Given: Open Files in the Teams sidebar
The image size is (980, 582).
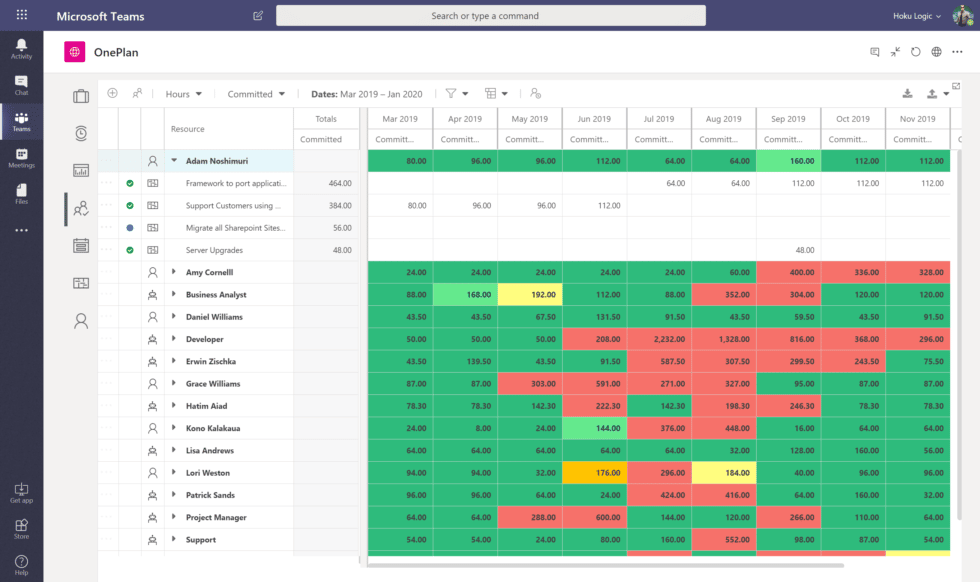Looking at the screenshot, I should coord(21,193).
